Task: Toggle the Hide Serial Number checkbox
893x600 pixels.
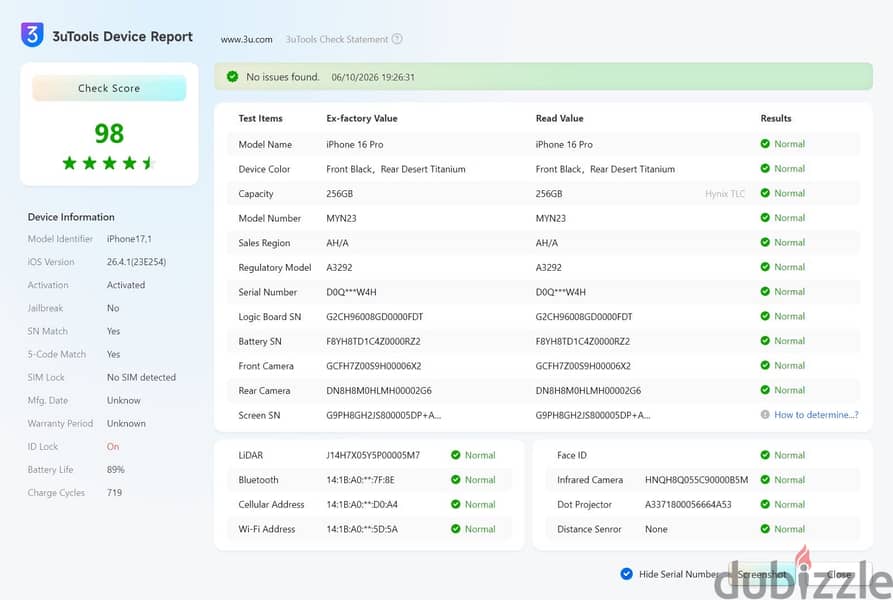Action: [x=626, y=574]
